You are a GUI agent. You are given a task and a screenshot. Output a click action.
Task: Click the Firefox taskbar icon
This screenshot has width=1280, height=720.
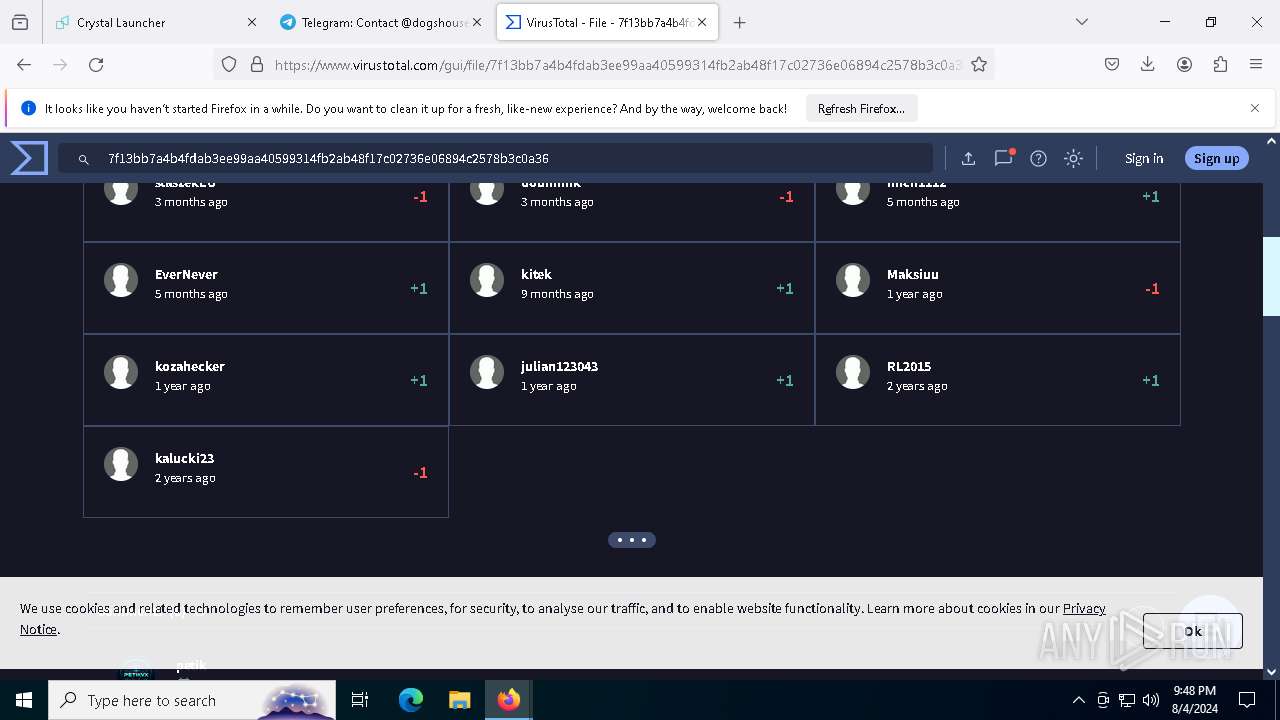(508, 700)
